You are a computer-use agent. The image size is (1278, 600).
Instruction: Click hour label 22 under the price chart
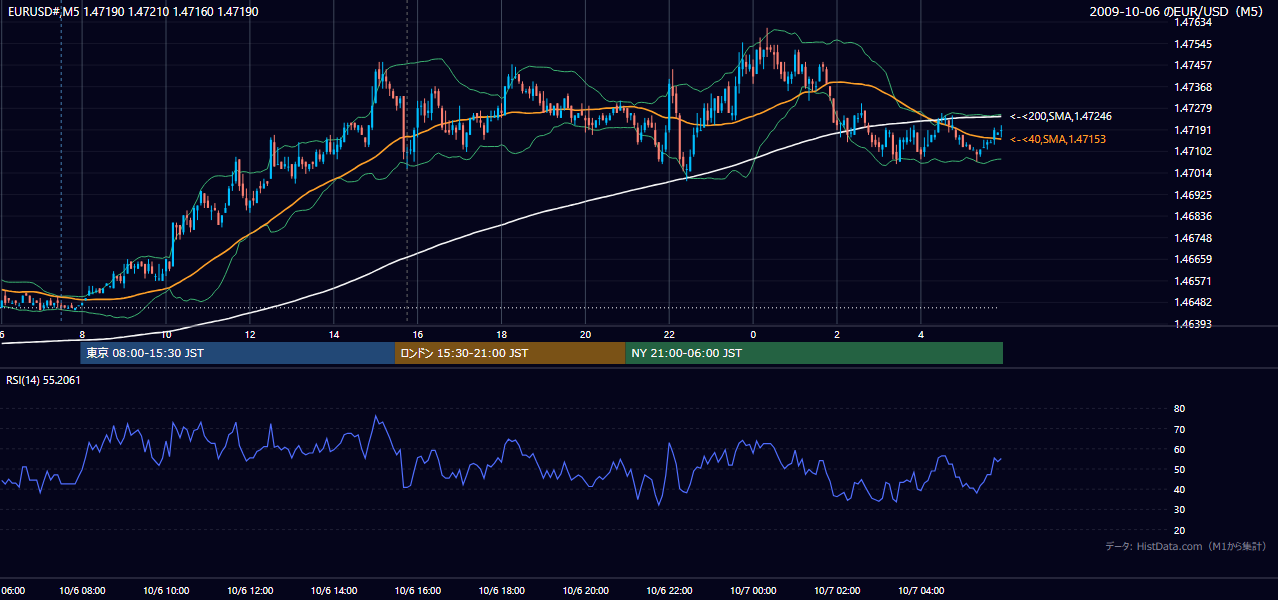pos(669,334)
